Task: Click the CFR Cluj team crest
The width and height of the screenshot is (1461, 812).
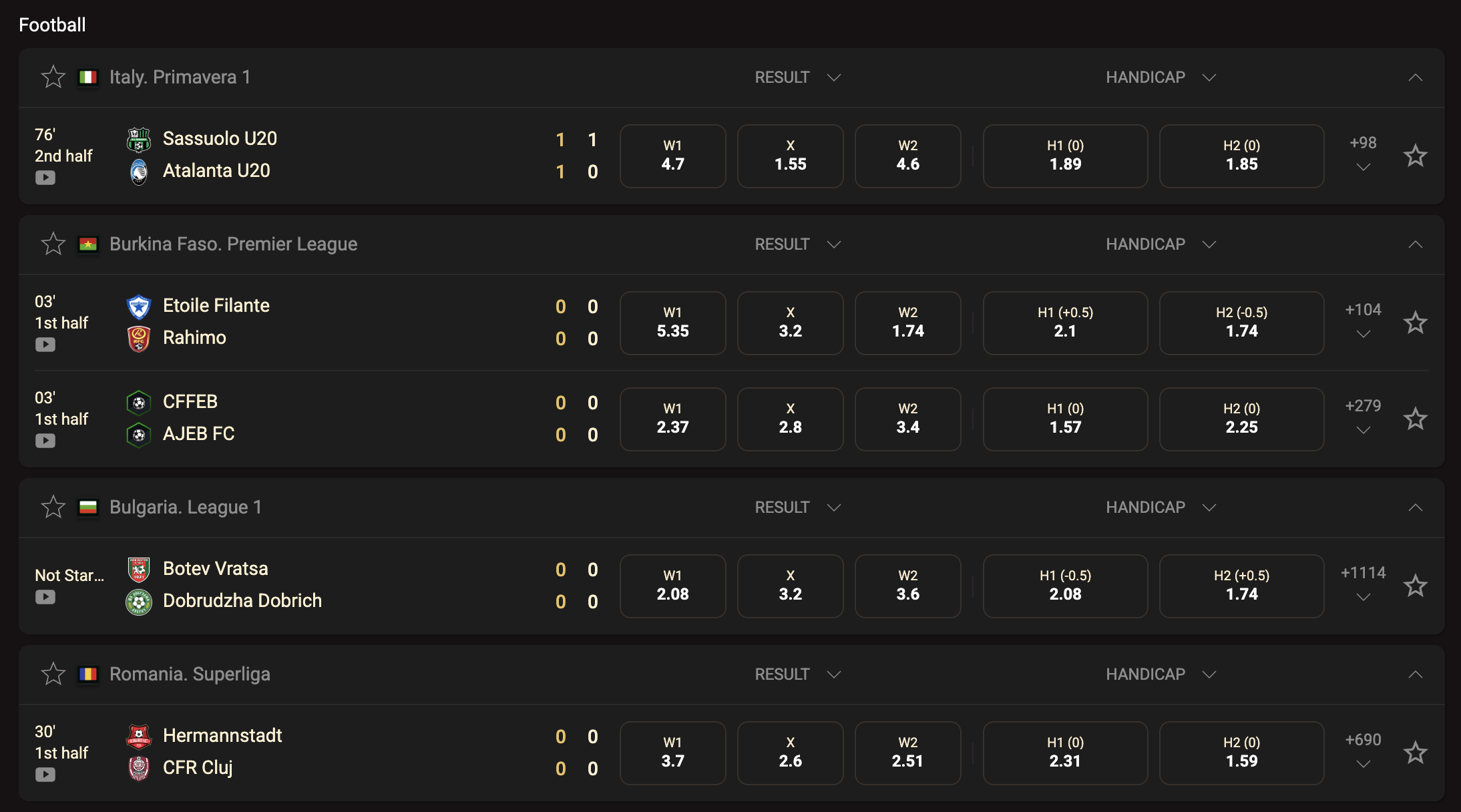Action: pos(139,768)
